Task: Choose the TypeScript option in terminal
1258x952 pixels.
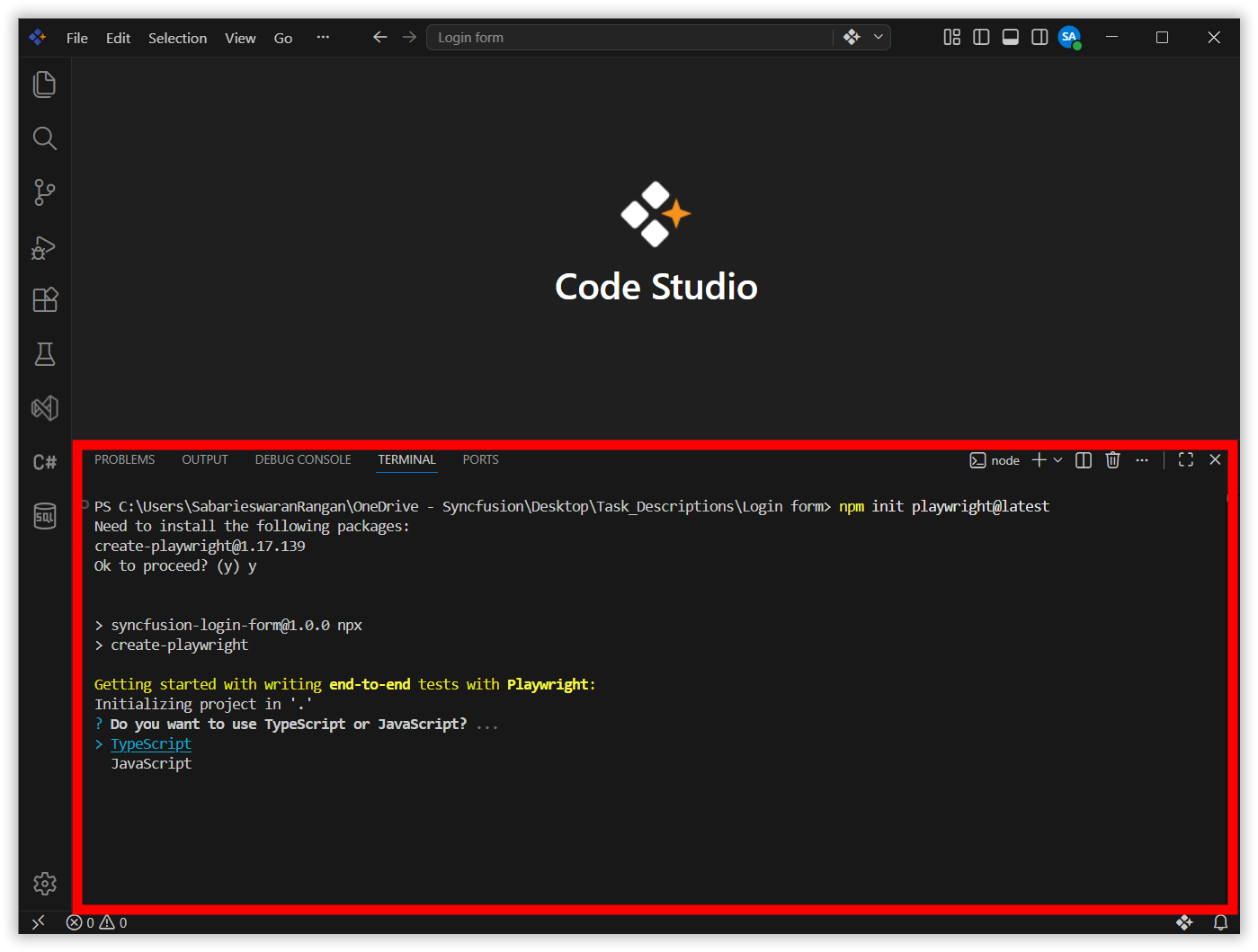Action: (x=151, y=743)
